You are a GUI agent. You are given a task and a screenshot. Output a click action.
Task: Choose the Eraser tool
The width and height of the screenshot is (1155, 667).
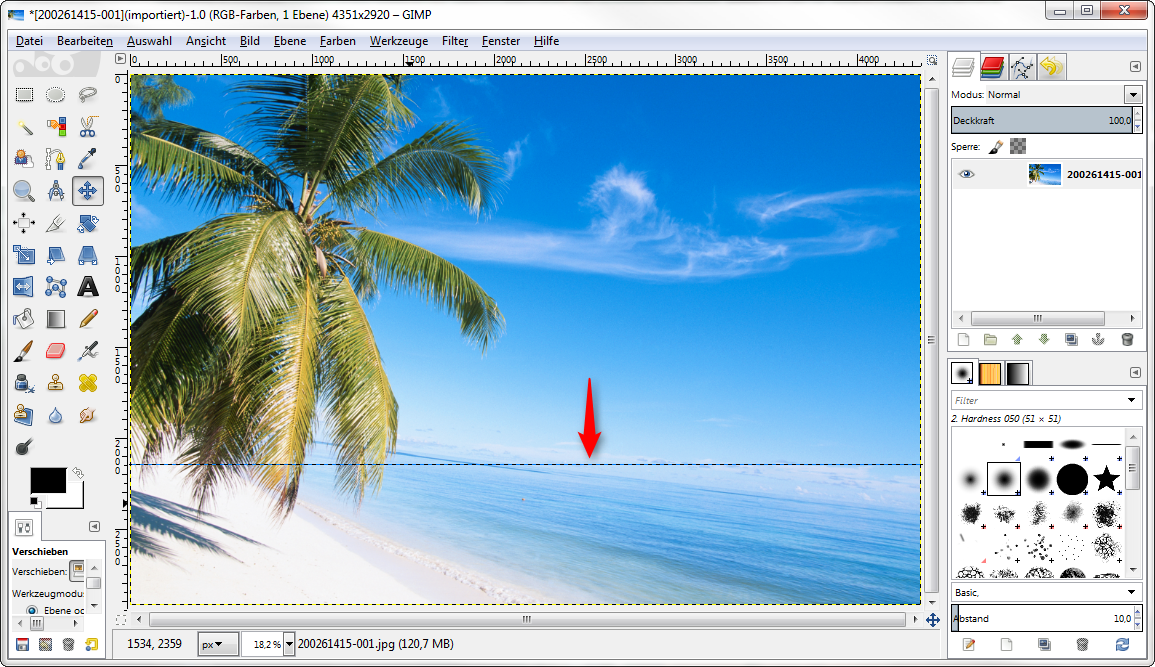56,351
